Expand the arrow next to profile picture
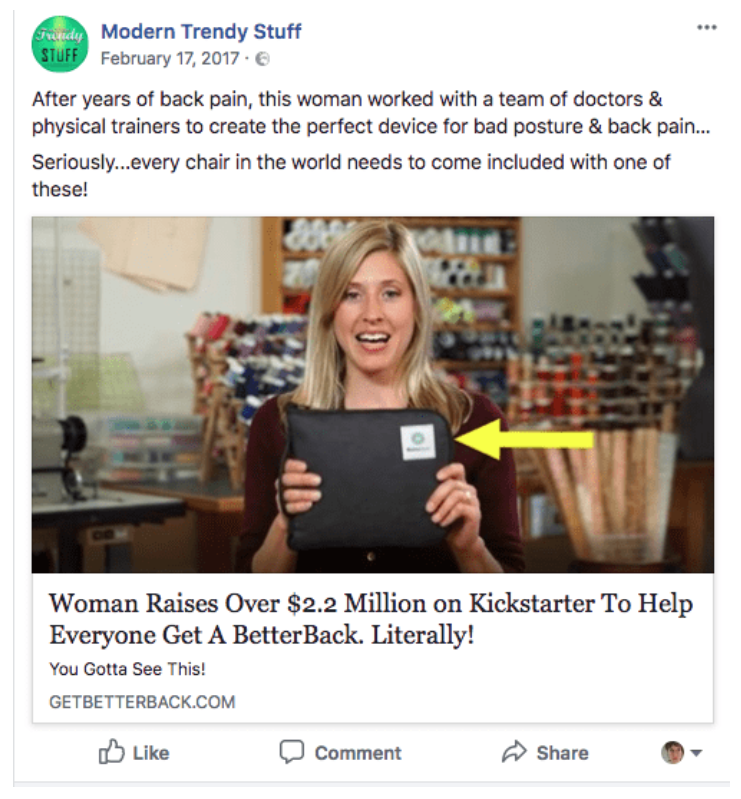The width and height of the screenshot is (741, 799). coord(697,754)
